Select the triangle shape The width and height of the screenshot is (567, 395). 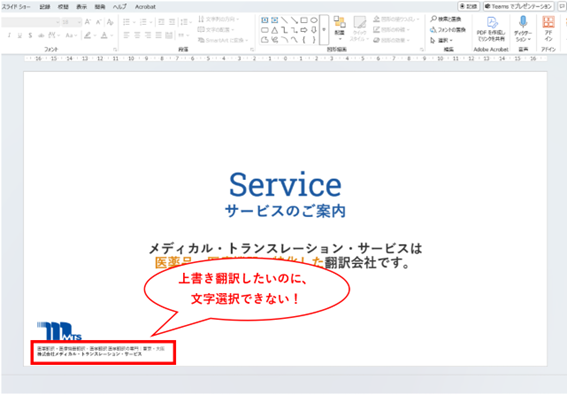[275, 30]
